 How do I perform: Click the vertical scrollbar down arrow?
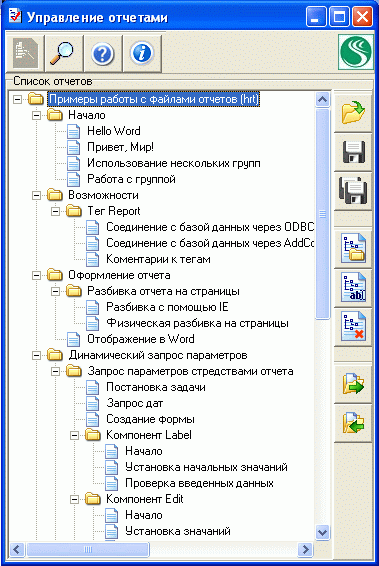(x=322, y=532)
